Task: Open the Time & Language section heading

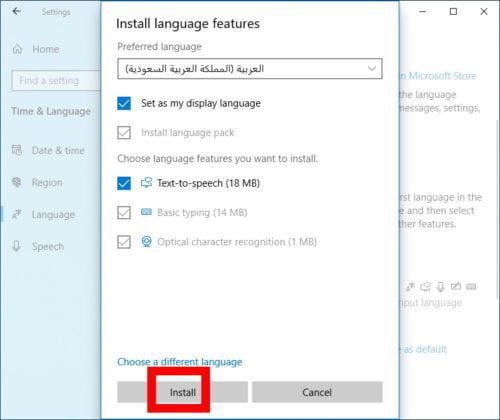Action: click(51, 111)
